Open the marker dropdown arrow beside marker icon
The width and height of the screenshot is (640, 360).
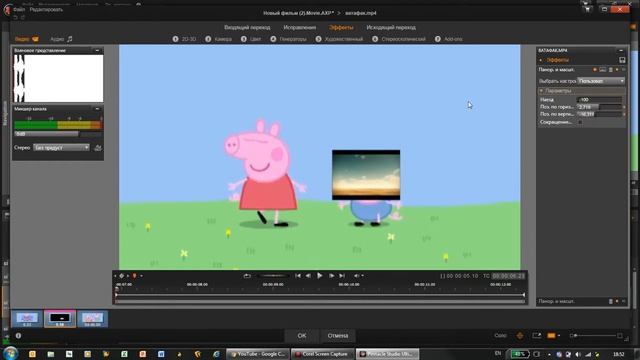[141, 276]
